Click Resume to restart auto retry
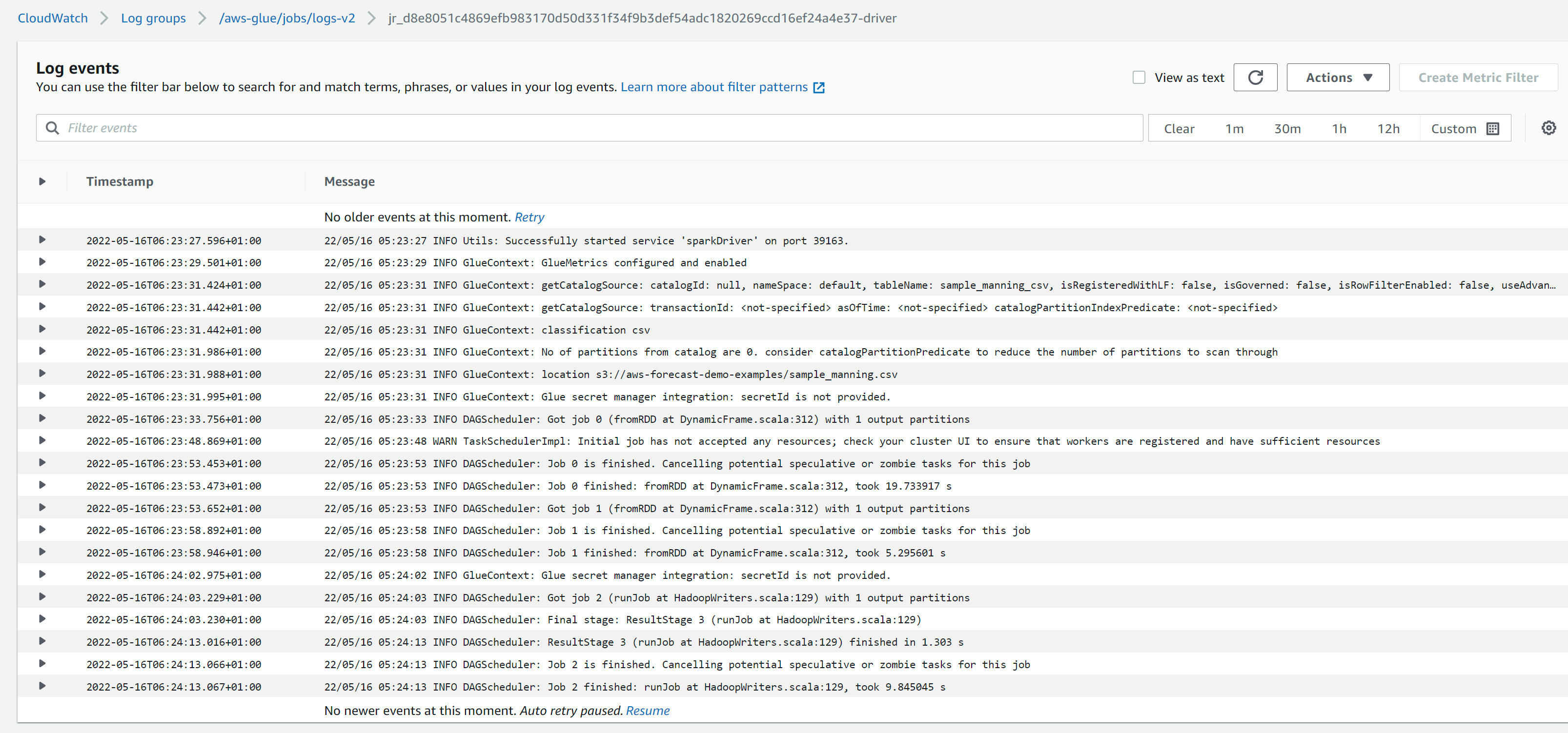Screen dimensions: 1568x733 pyautogui.click(x=647, y=711)
